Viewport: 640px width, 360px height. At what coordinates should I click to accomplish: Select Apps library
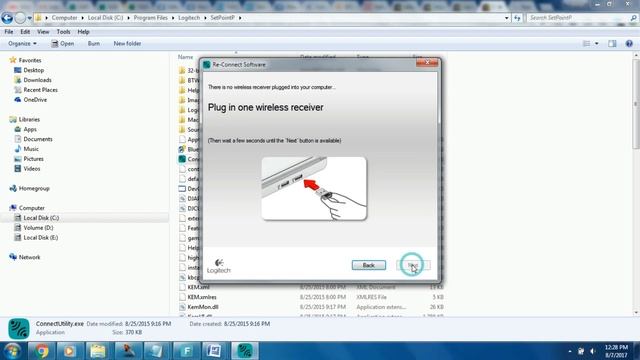(30, 129)
